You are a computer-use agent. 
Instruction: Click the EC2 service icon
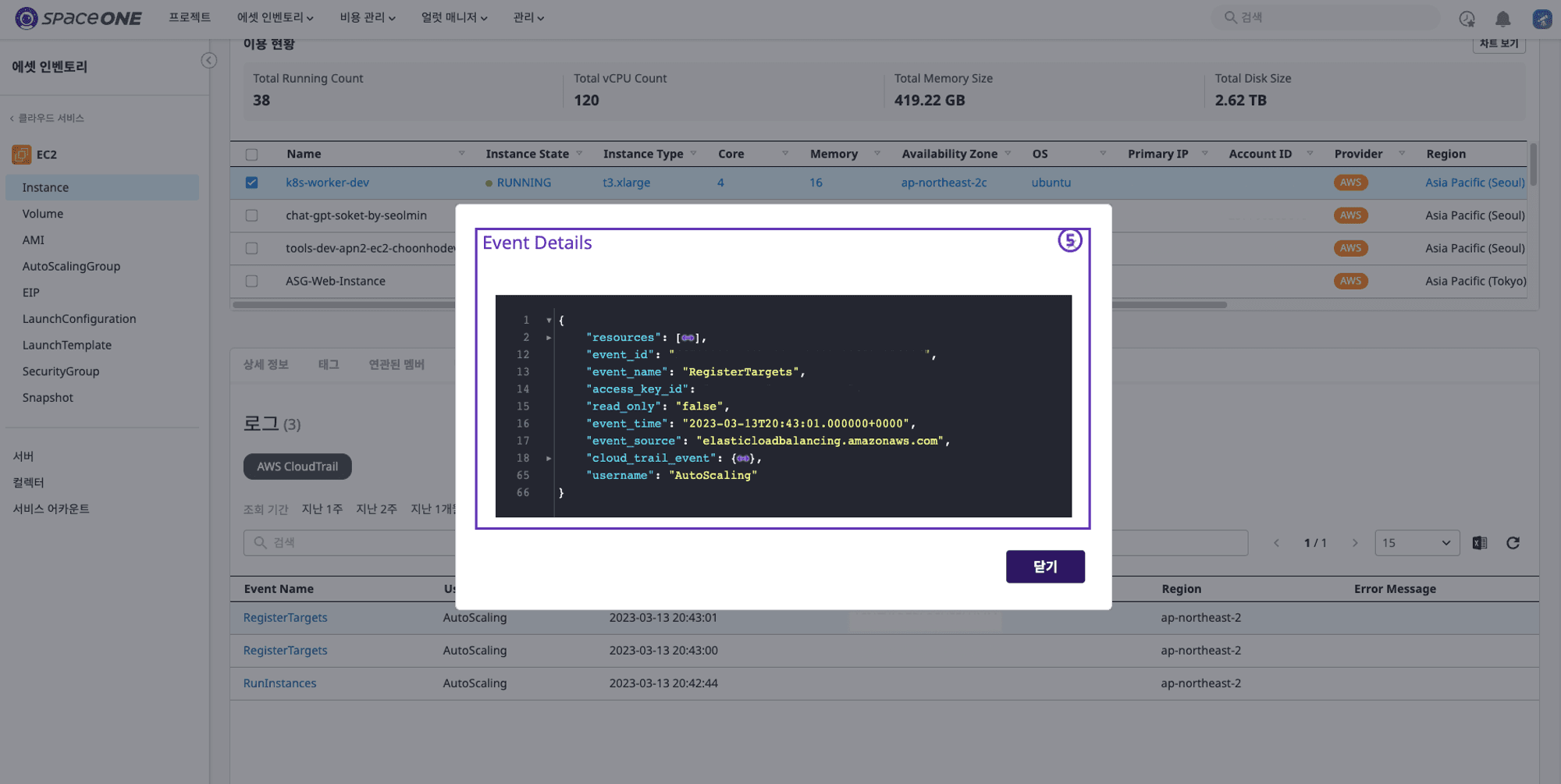[x=21, y=154]
